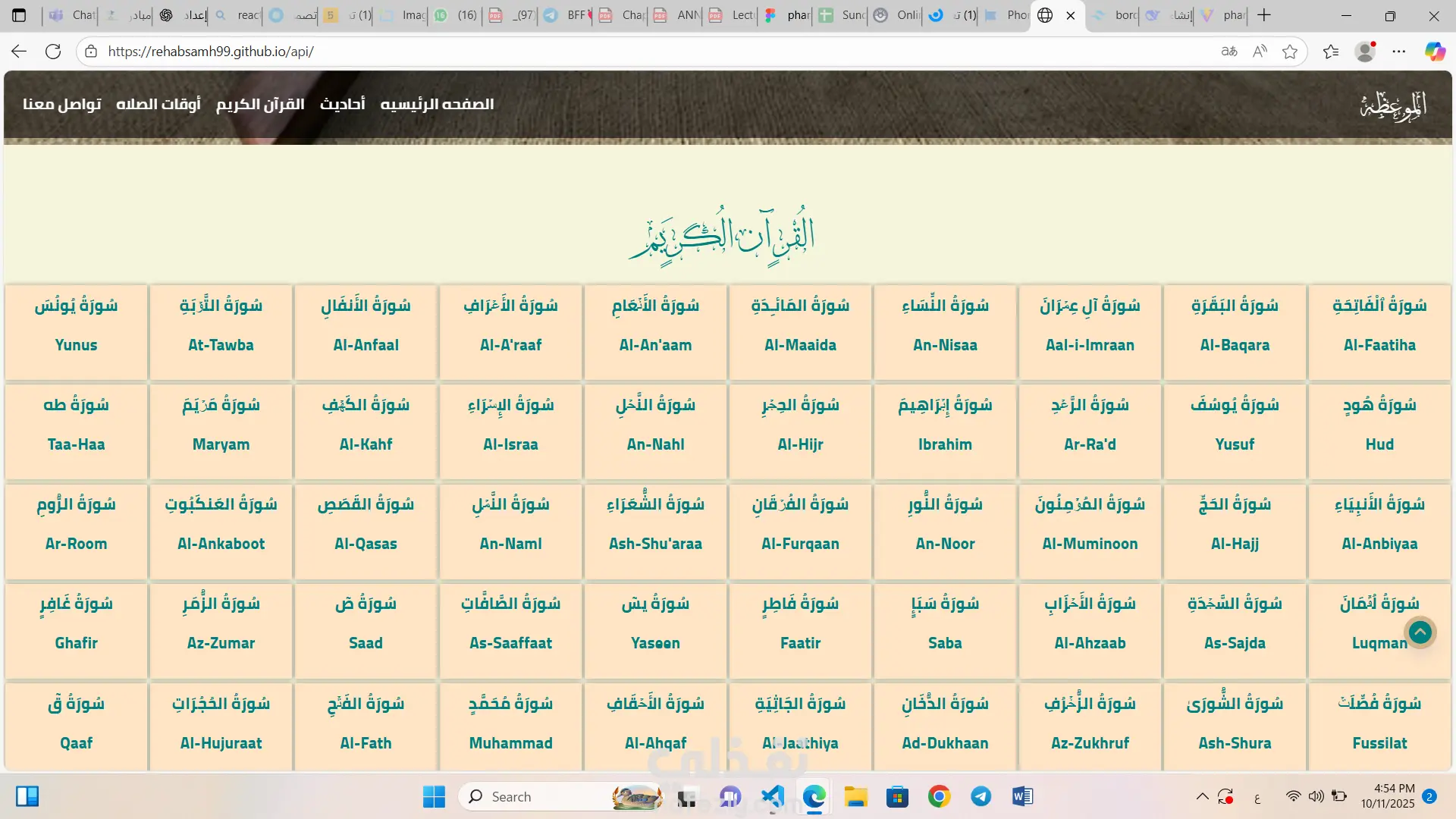The image size is (1456, 819).
Task: Open the favorites list button
Action: (1330, 52)
